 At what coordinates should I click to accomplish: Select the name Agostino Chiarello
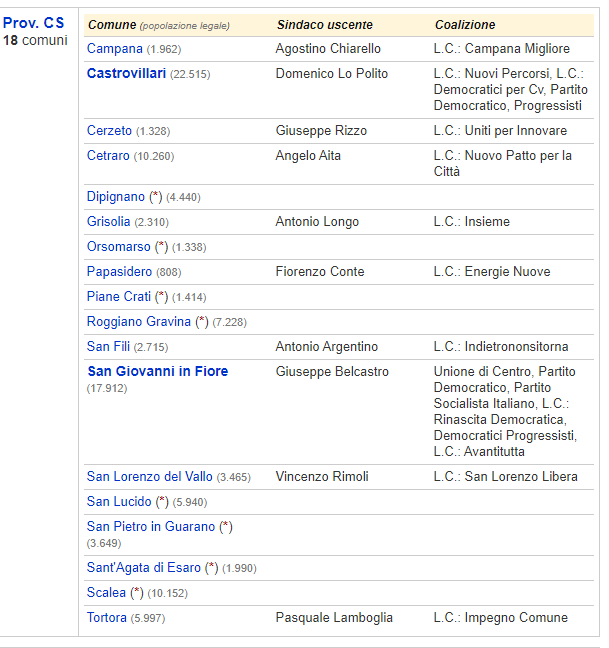click(x=328, y=49)
